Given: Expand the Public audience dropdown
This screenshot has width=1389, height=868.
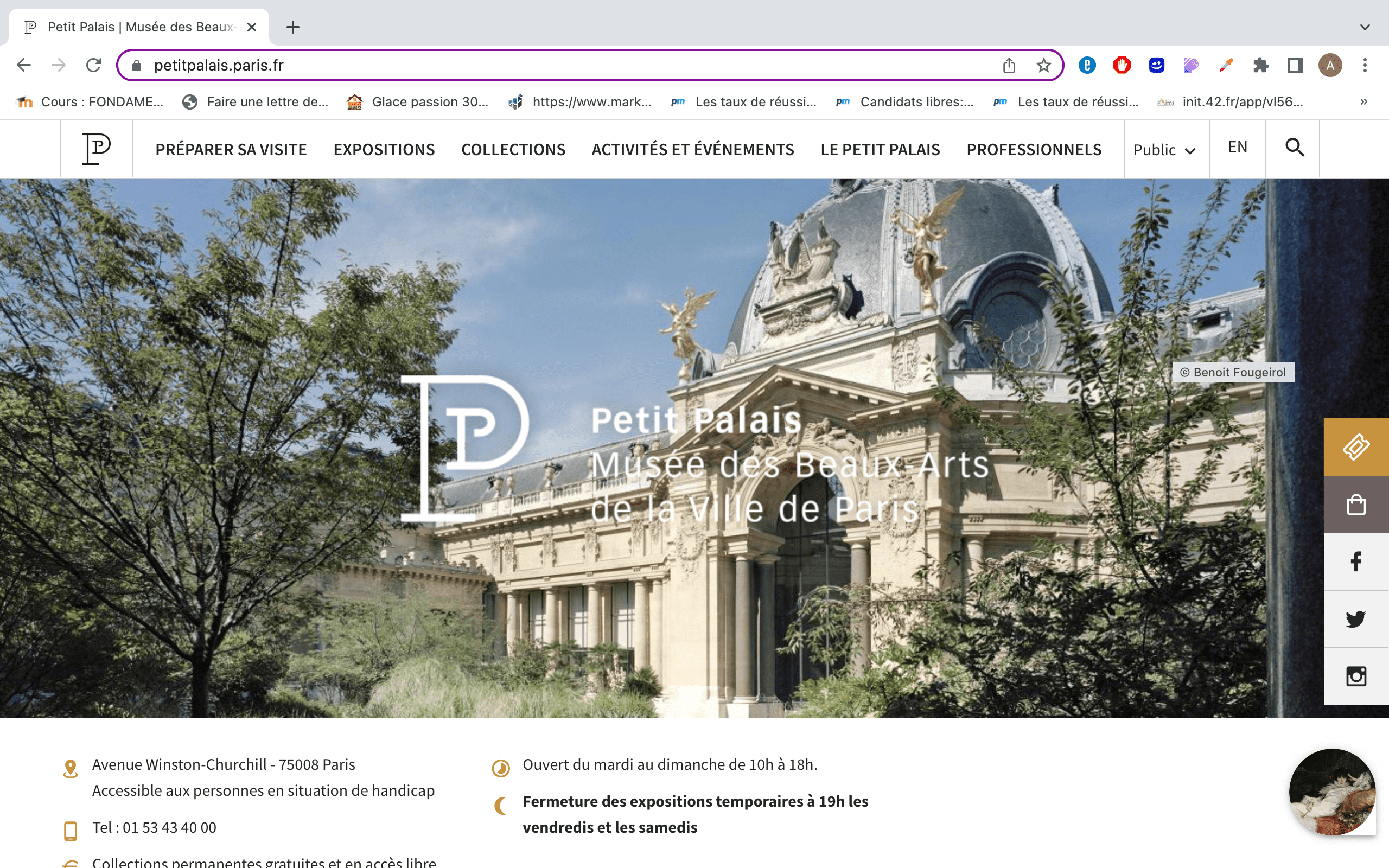Looking at the screenshot, I should pos(1165,150).
